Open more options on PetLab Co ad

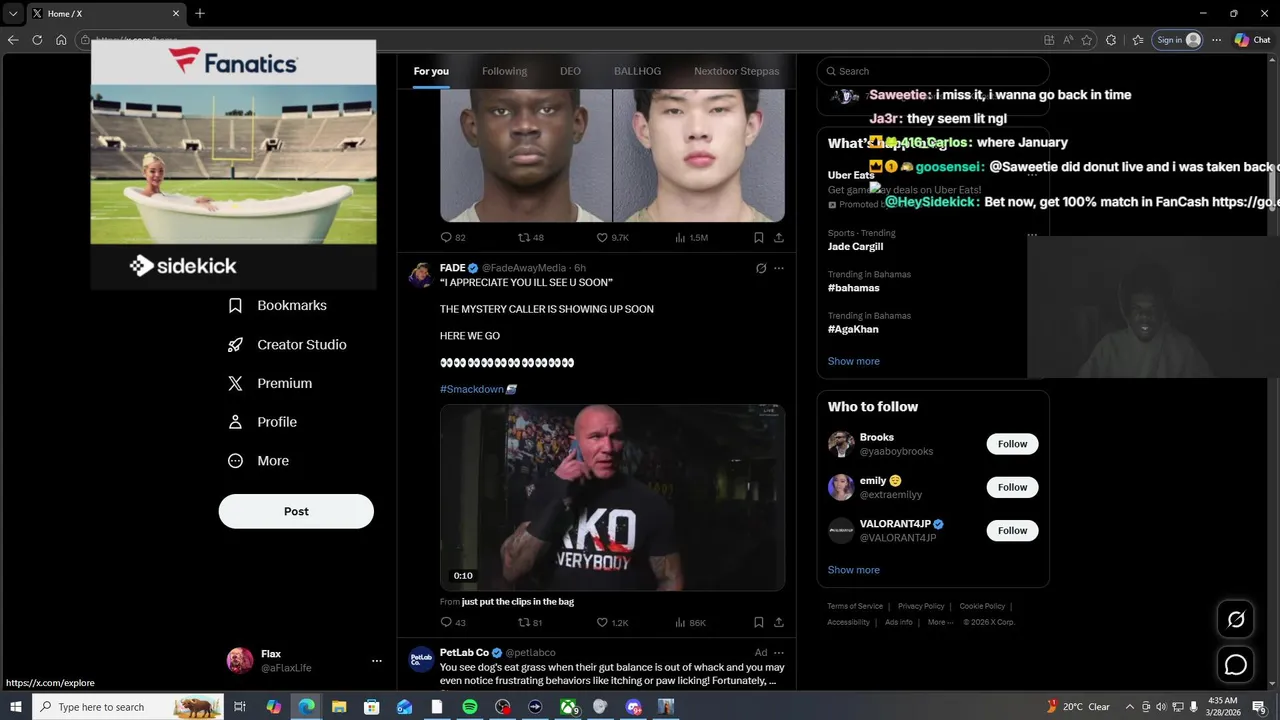[x=779, y=653]
